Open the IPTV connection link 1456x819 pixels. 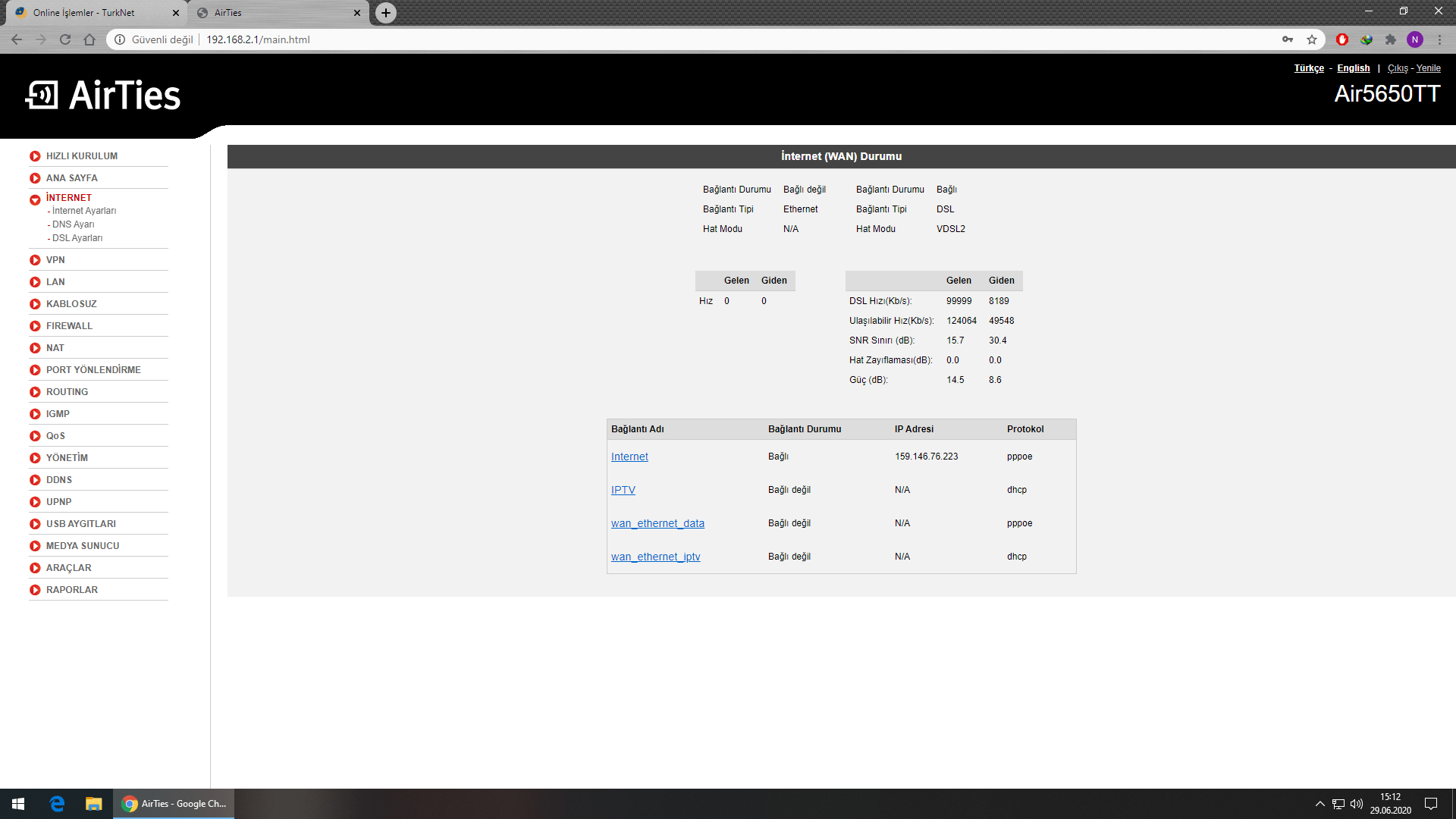(623, 490)
